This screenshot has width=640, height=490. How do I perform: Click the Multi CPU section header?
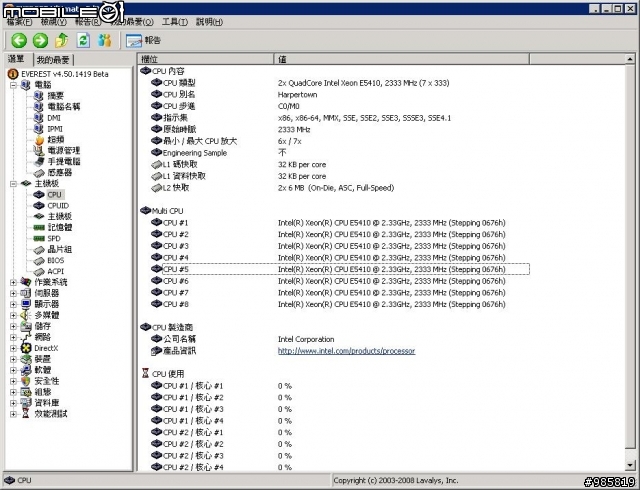pos(162,211)
